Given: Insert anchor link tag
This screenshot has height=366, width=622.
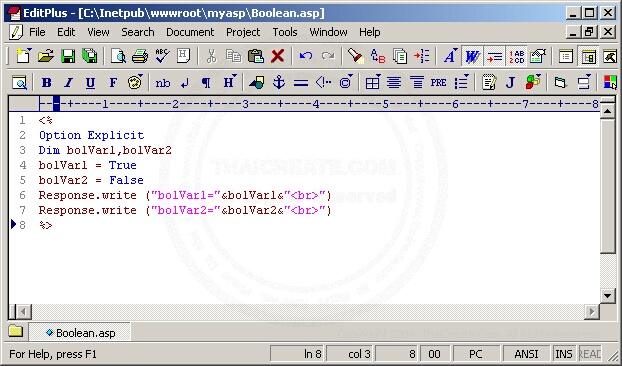Looking at the screenshot, I should 279,83.
